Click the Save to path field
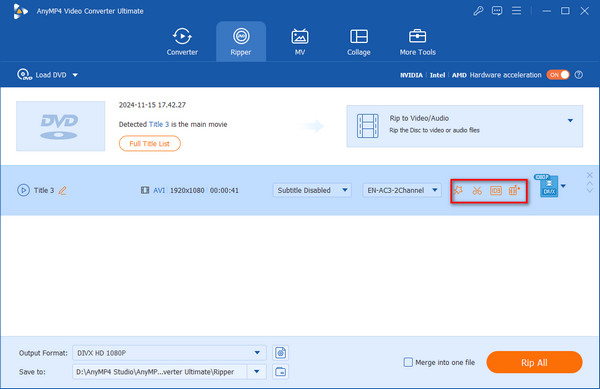Image resolution: width=600 pixels, height=389 pixels. tap(160, 371)
